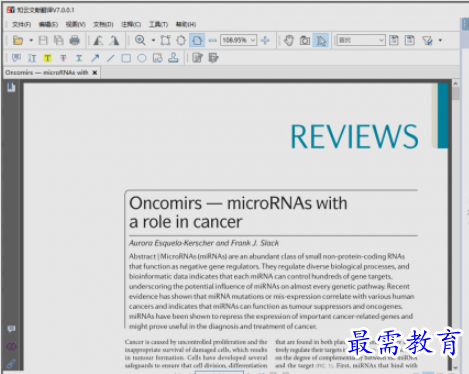
Task: Open the 文档(D) menu
Action: 103,24
